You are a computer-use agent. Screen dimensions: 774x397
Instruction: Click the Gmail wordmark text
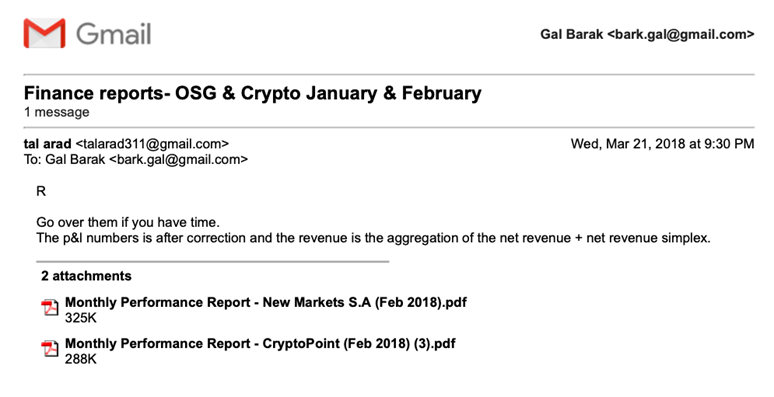click(x=114, y=34)
